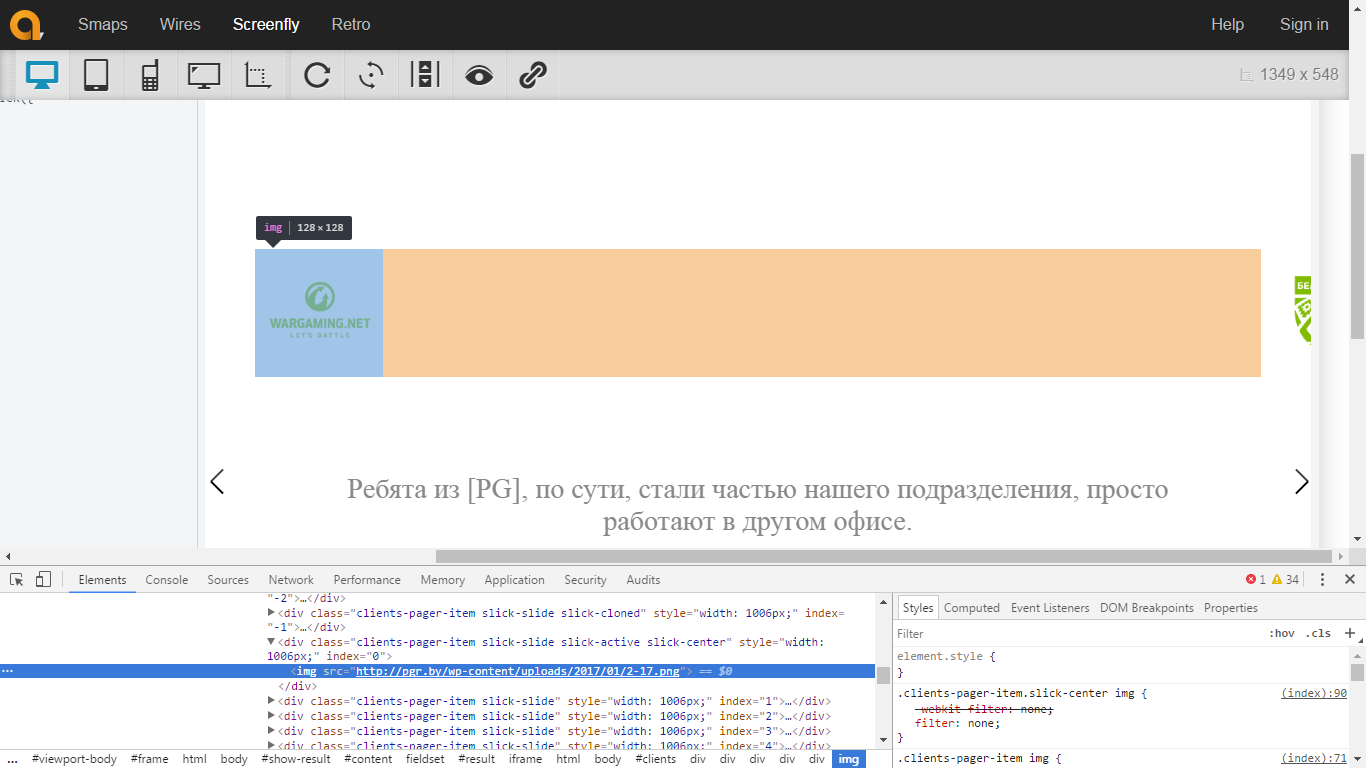This screenshot has height=768, width=1366.
Task: Click the #show-result breadcrumb
Action: (x=296, y=759)
